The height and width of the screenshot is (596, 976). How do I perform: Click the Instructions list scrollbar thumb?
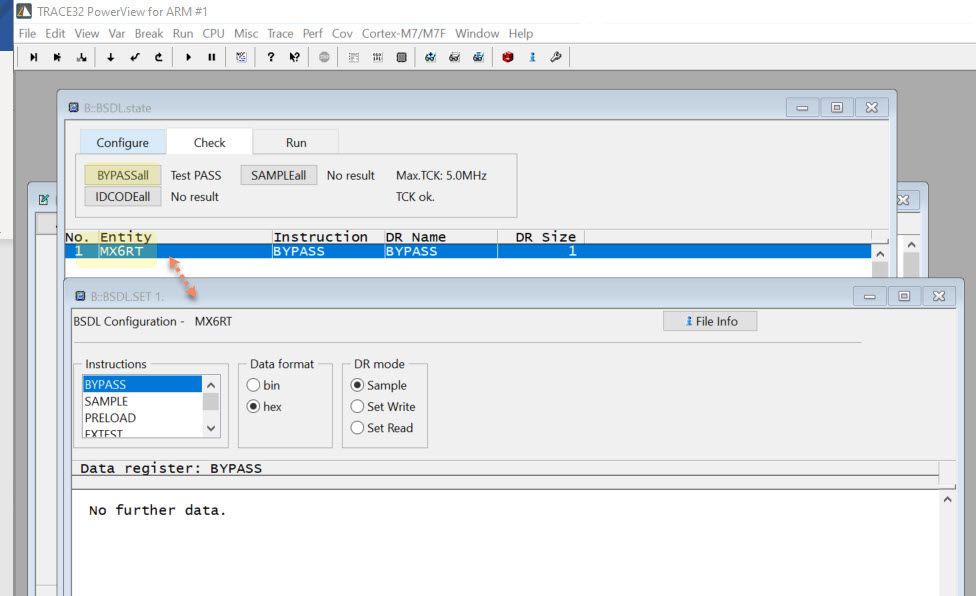point(211,402)
